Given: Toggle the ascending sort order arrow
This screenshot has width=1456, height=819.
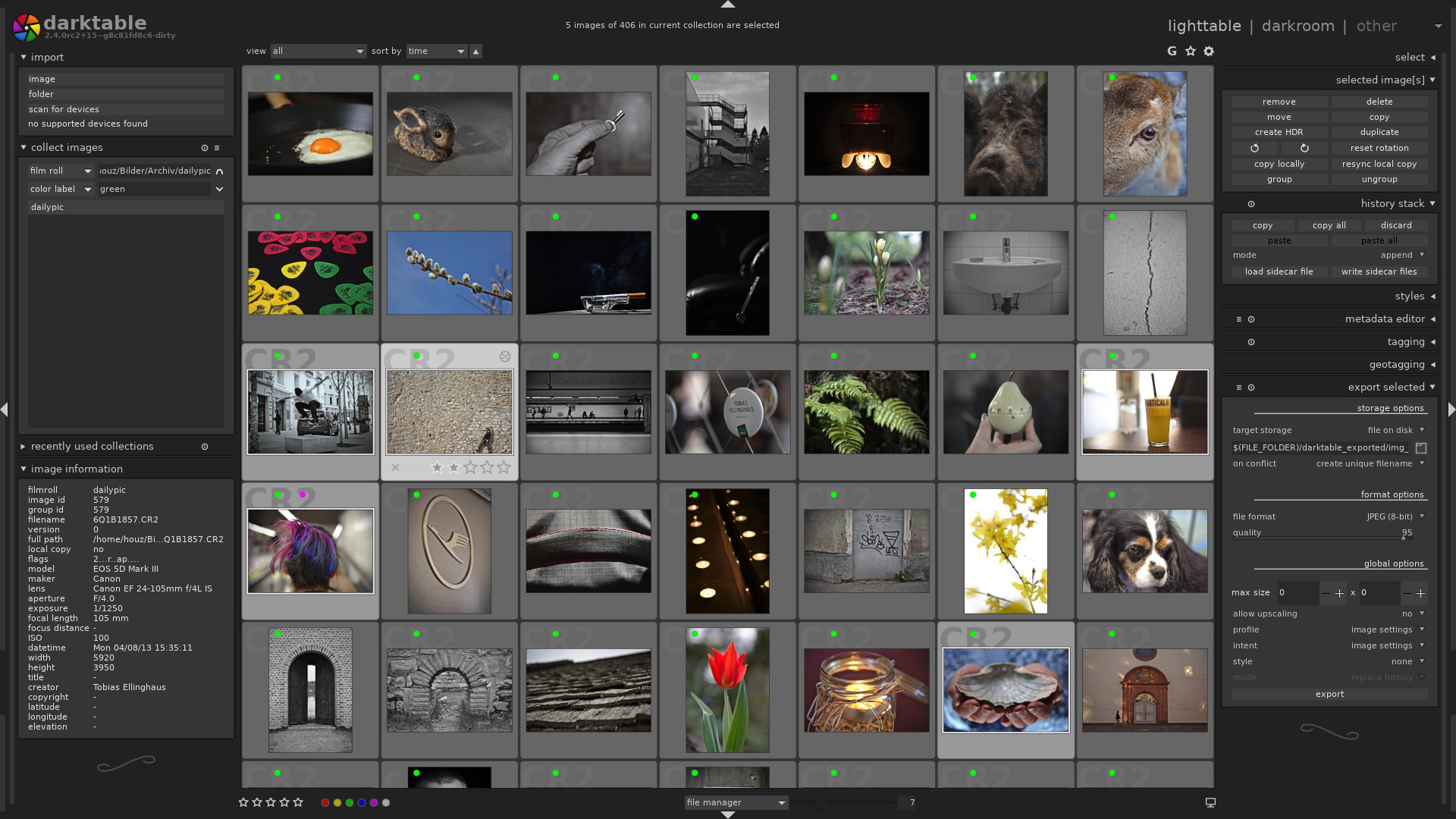Looking at the screenshot, I should (477, 50).
